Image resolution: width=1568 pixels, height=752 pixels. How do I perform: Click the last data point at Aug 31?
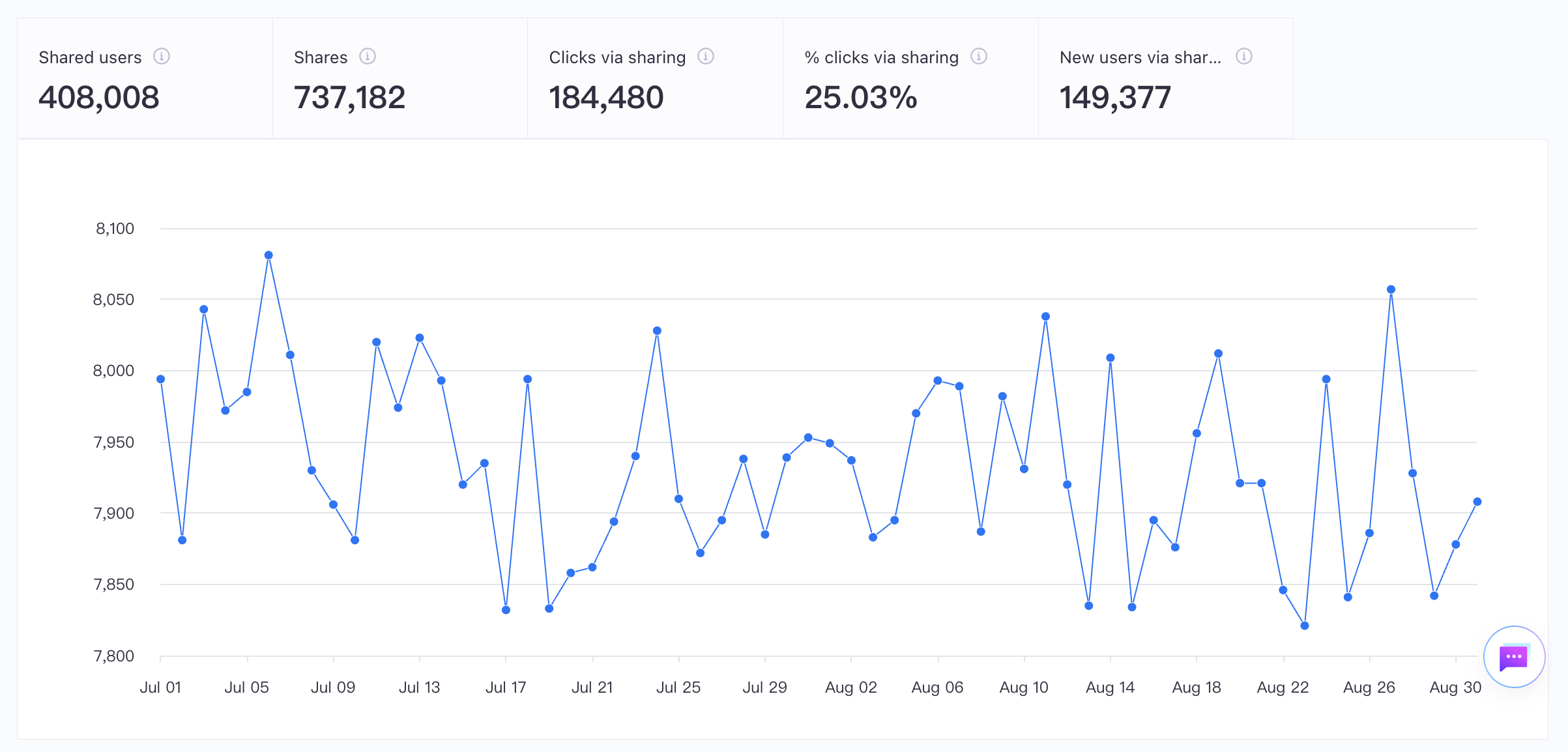click(1477, 502)
